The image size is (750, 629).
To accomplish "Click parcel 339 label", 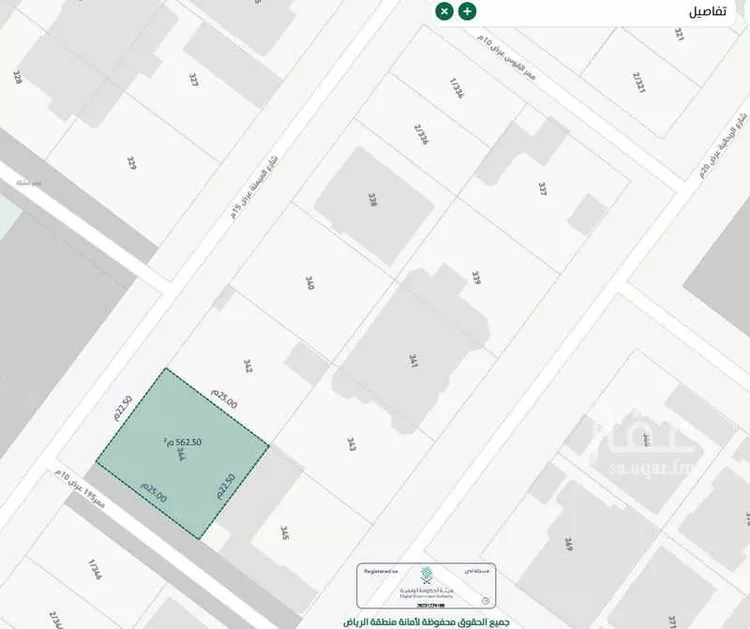I will click(477, 278).
